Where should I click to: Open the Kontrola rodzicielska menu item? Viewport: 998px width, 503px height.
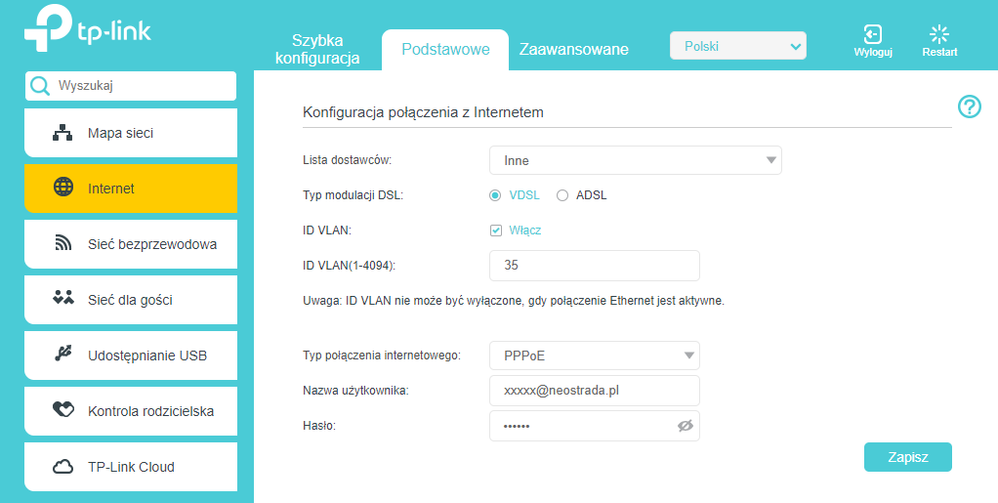pos(130,411)
